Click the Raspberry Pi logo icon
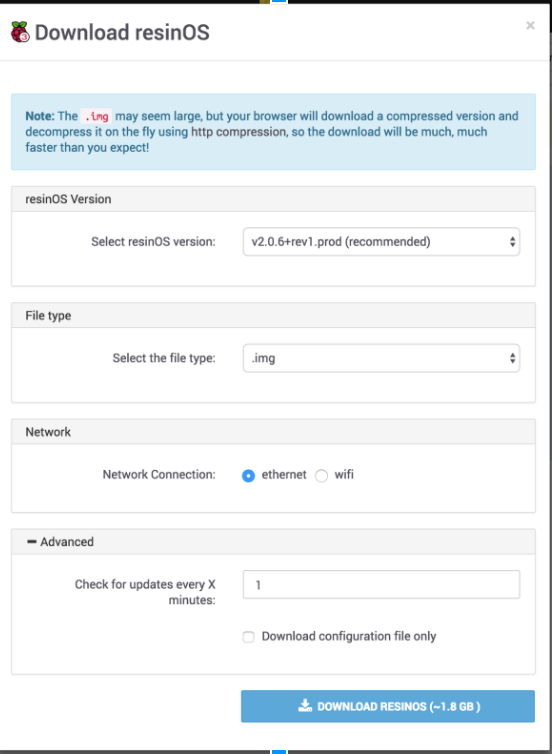The width and height of the screenshot is (552, 754). coord(20,32)
